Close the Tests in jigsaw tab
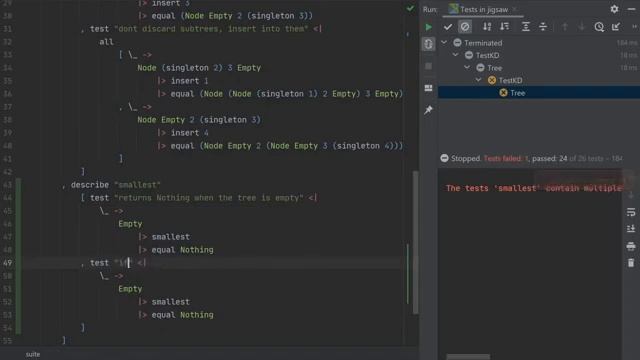 515,9
